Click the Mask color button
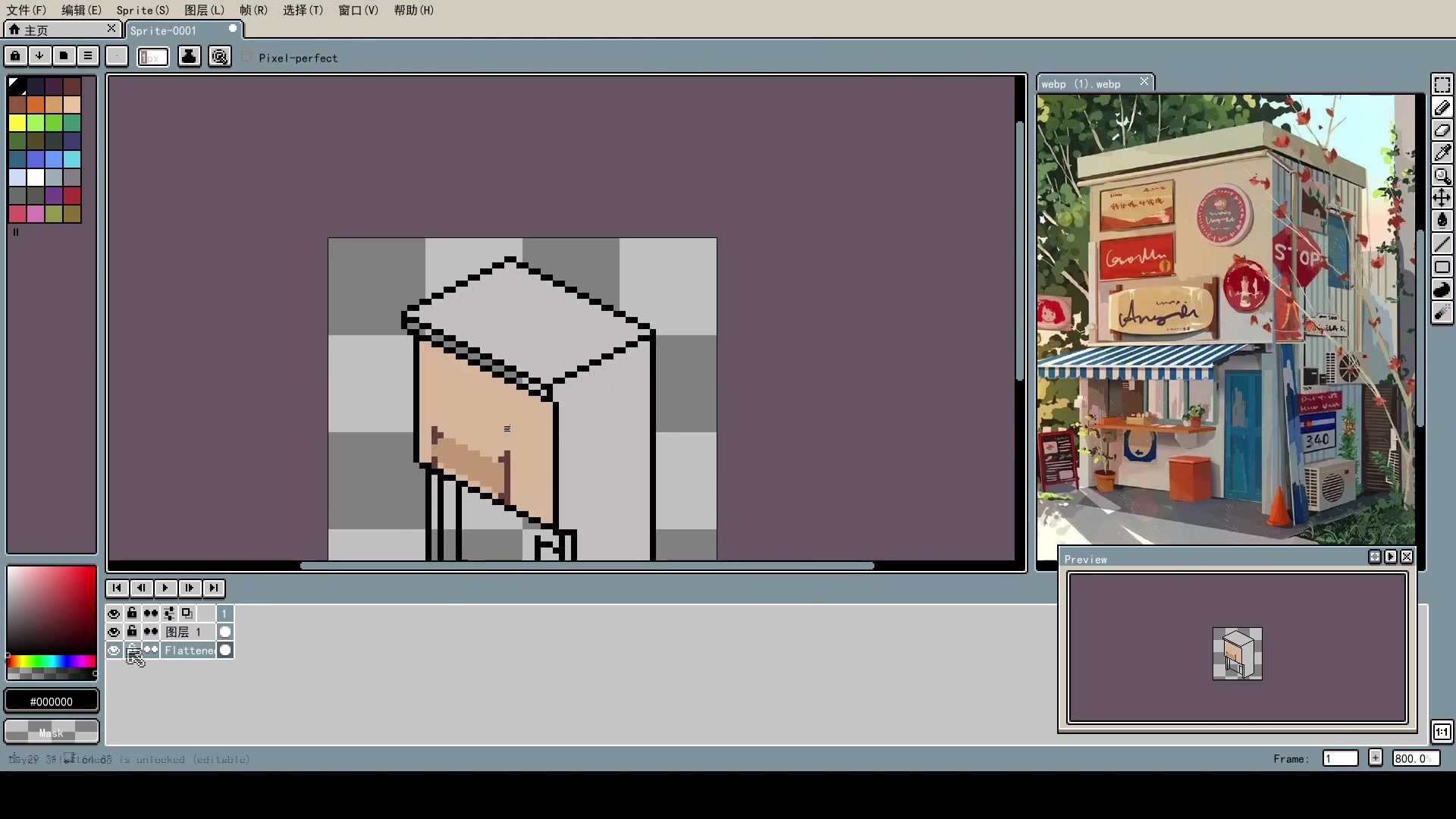The width and height of the screenshot is (1456, 819). pos(52,733)
